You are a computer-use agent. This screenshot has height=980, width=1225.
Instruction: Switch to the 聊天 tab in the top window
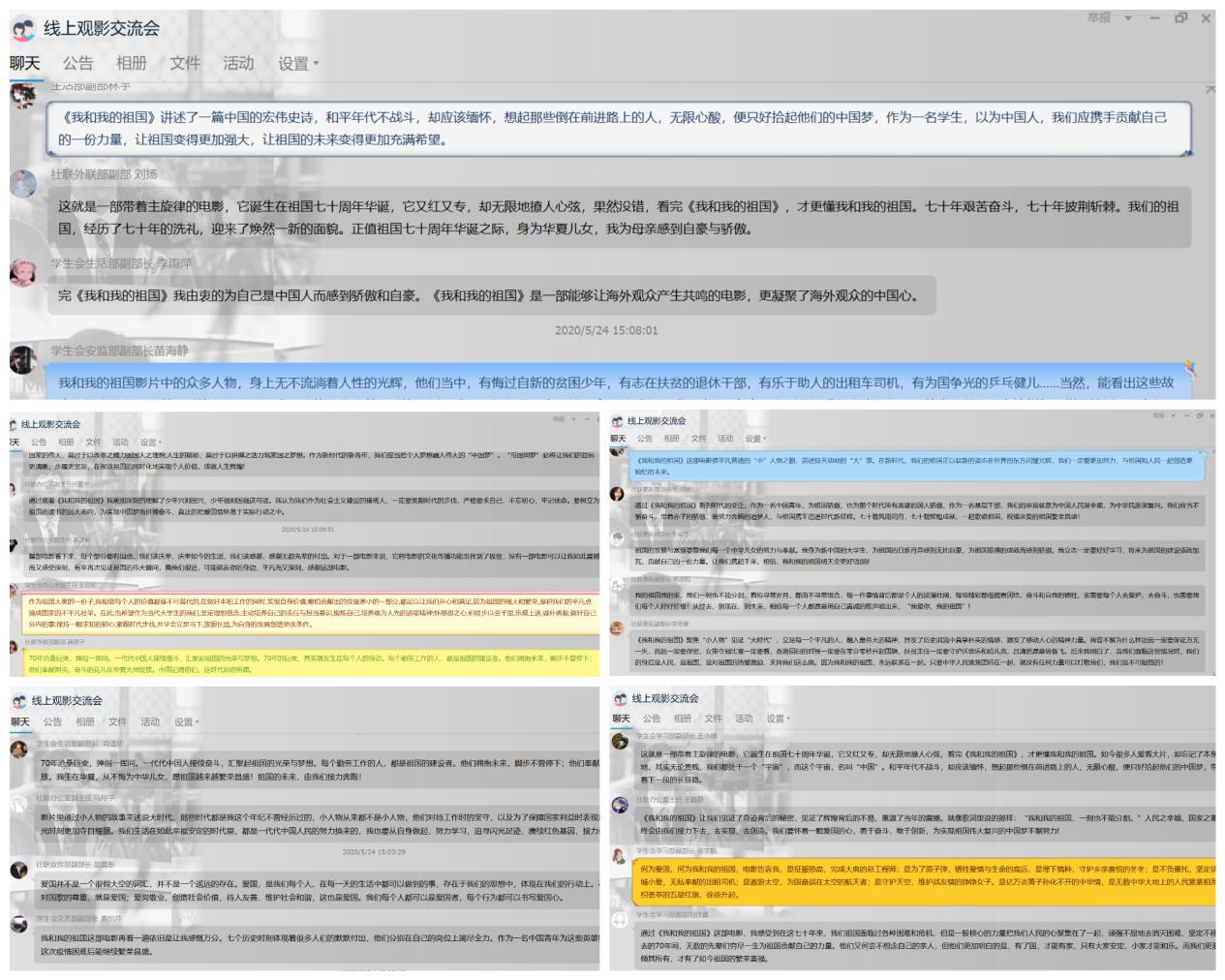coord(25,64)
